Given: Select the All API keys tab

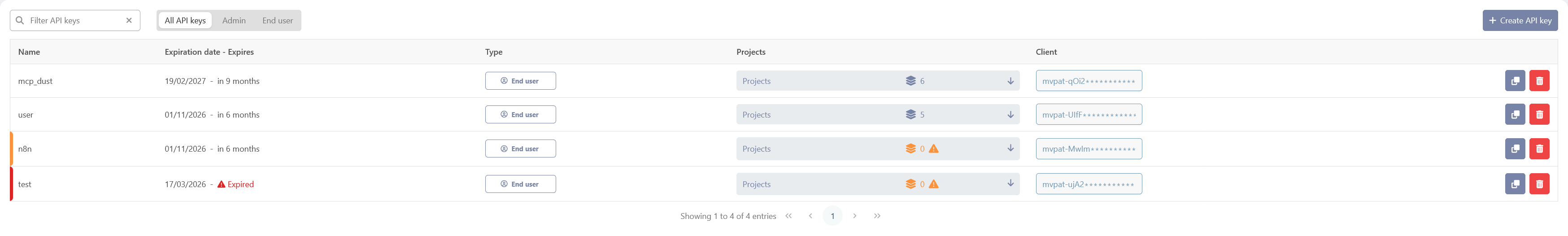Looking at the screenshot, I should click(185, 21).
